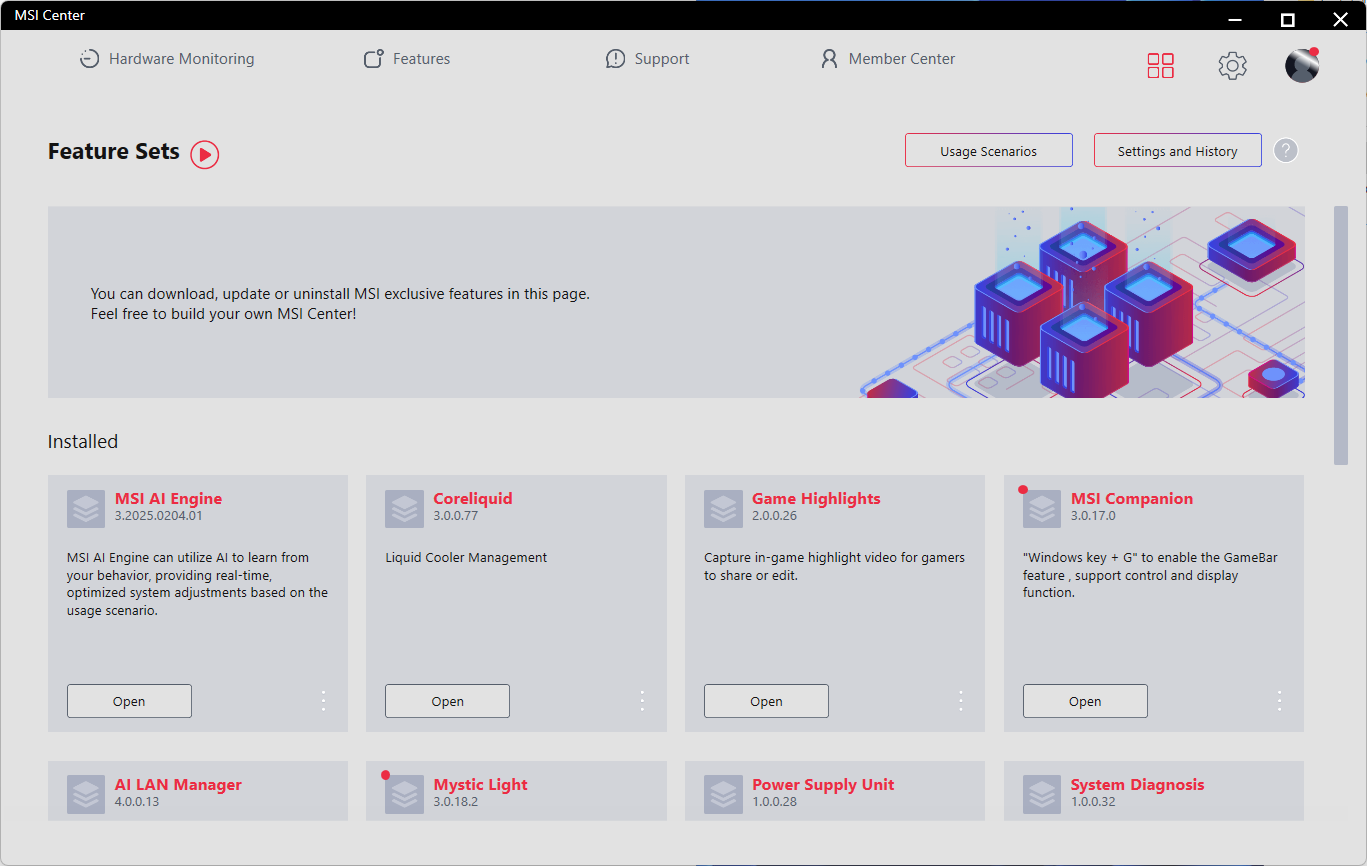Click the Hardware Monitoring gauge icon

(x=90, y=59)
